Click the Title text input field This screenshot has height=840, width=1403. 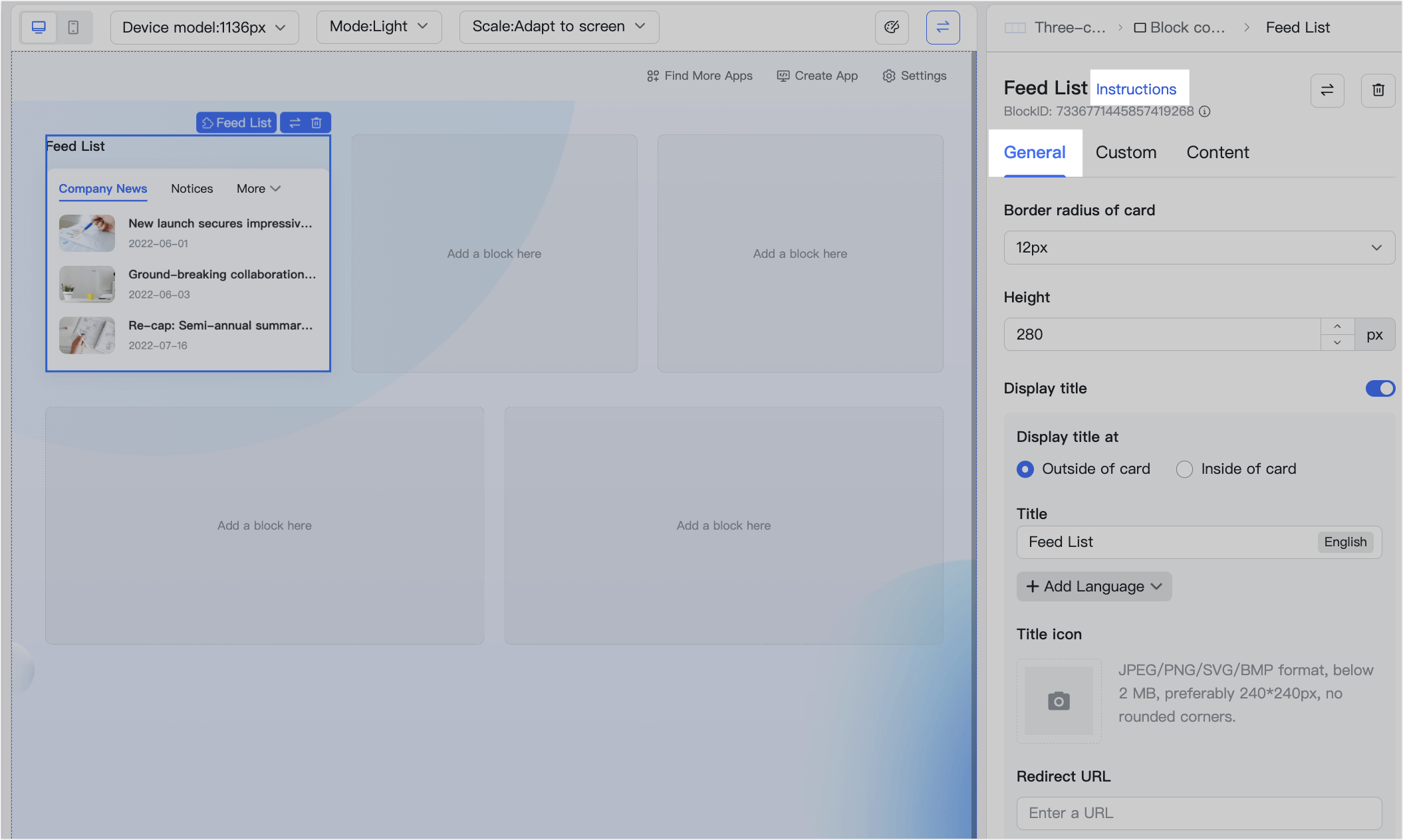[x=1199, y=542]
